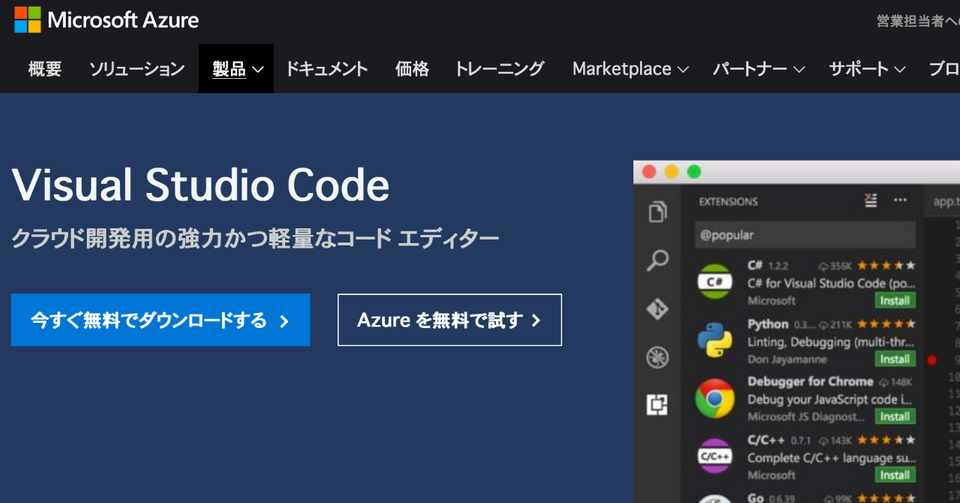
Task: Select 'Complete C/C++ language su...' description
Action: [831, 458]
